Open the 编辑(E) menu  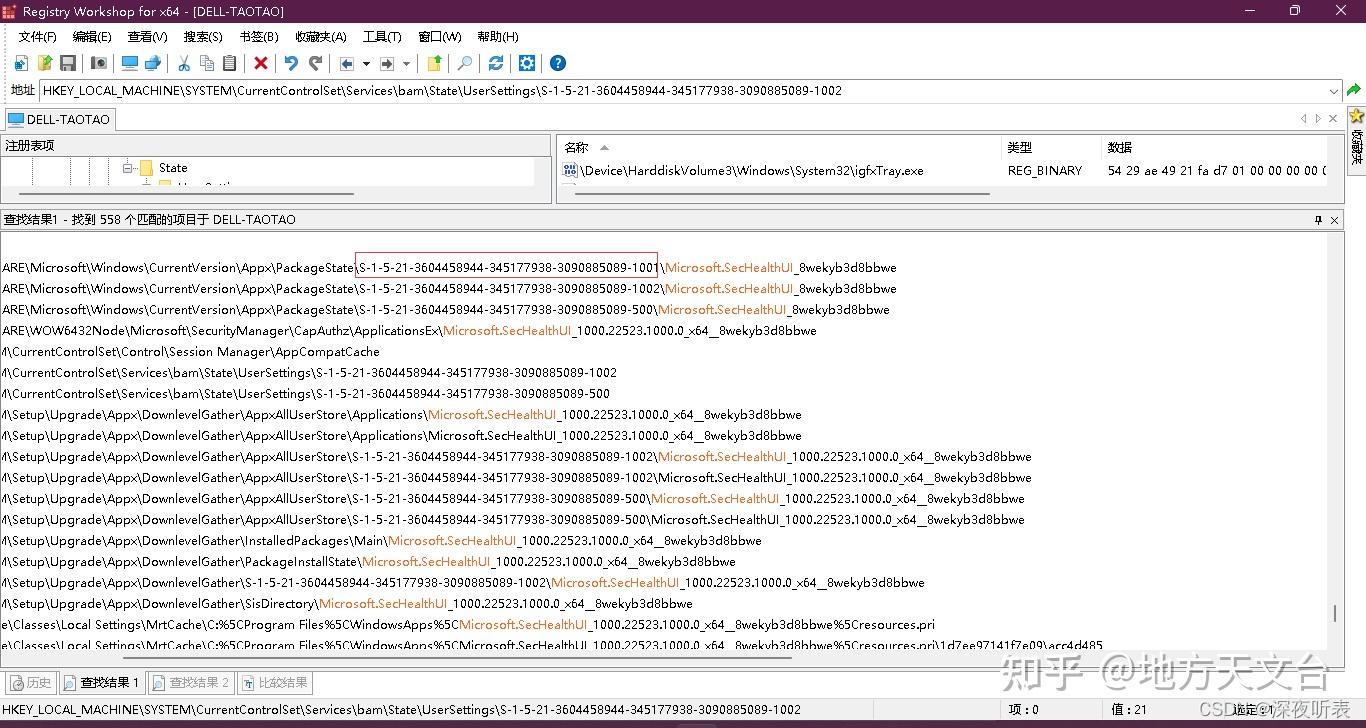92,37
